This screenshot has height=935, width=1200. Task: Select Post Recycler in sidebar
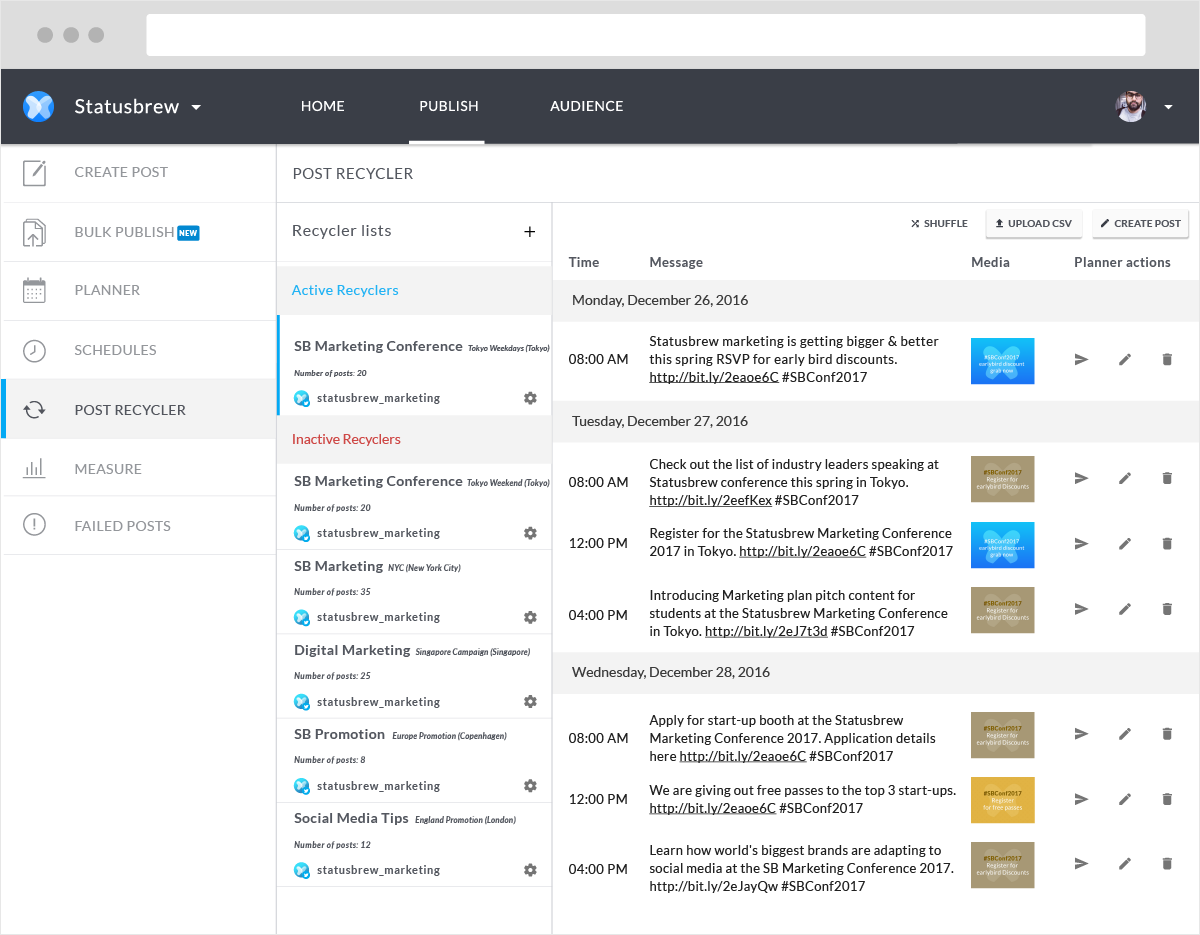(138, 409)
